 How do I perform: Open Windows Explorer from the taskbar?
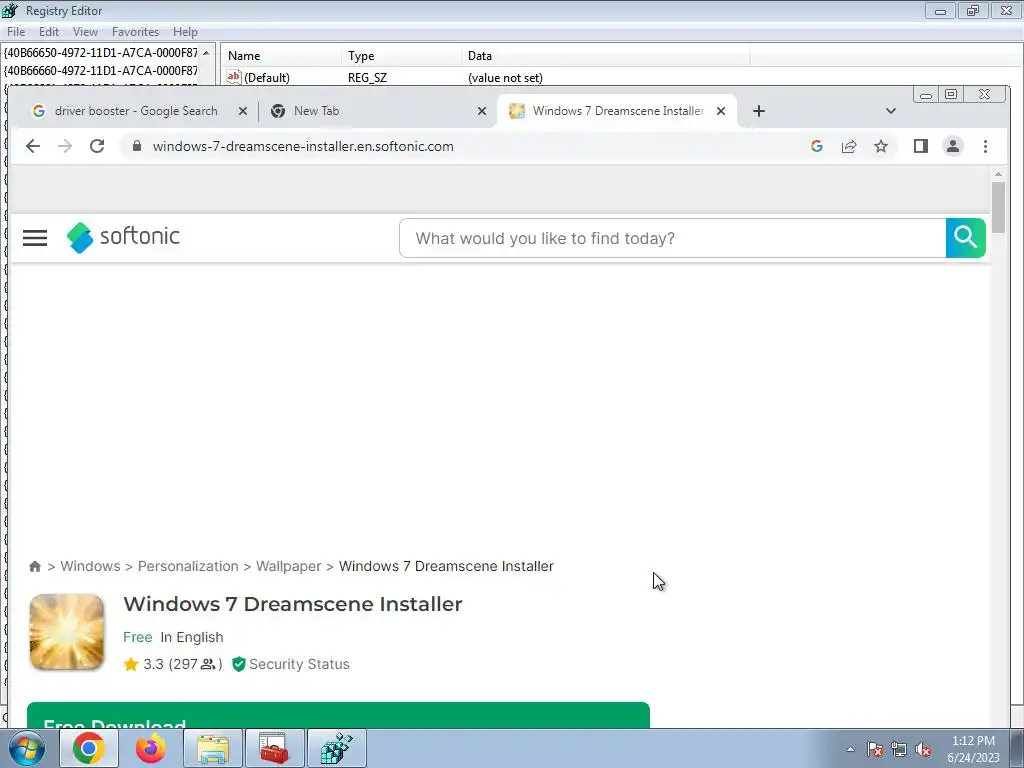click(213, 748)
